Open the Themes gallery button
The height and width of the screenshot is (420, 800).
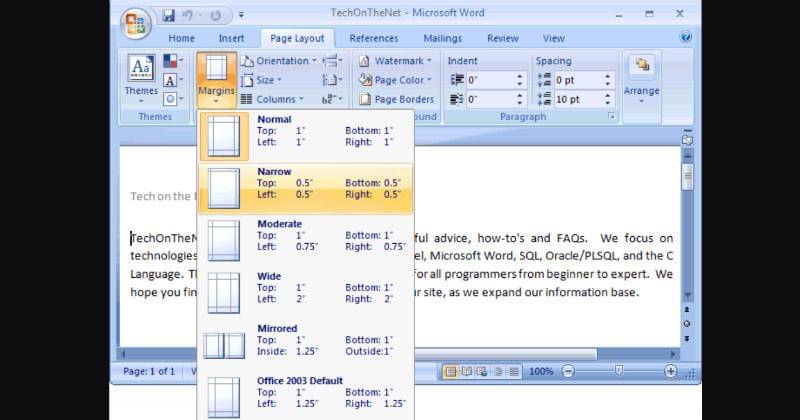141,77
